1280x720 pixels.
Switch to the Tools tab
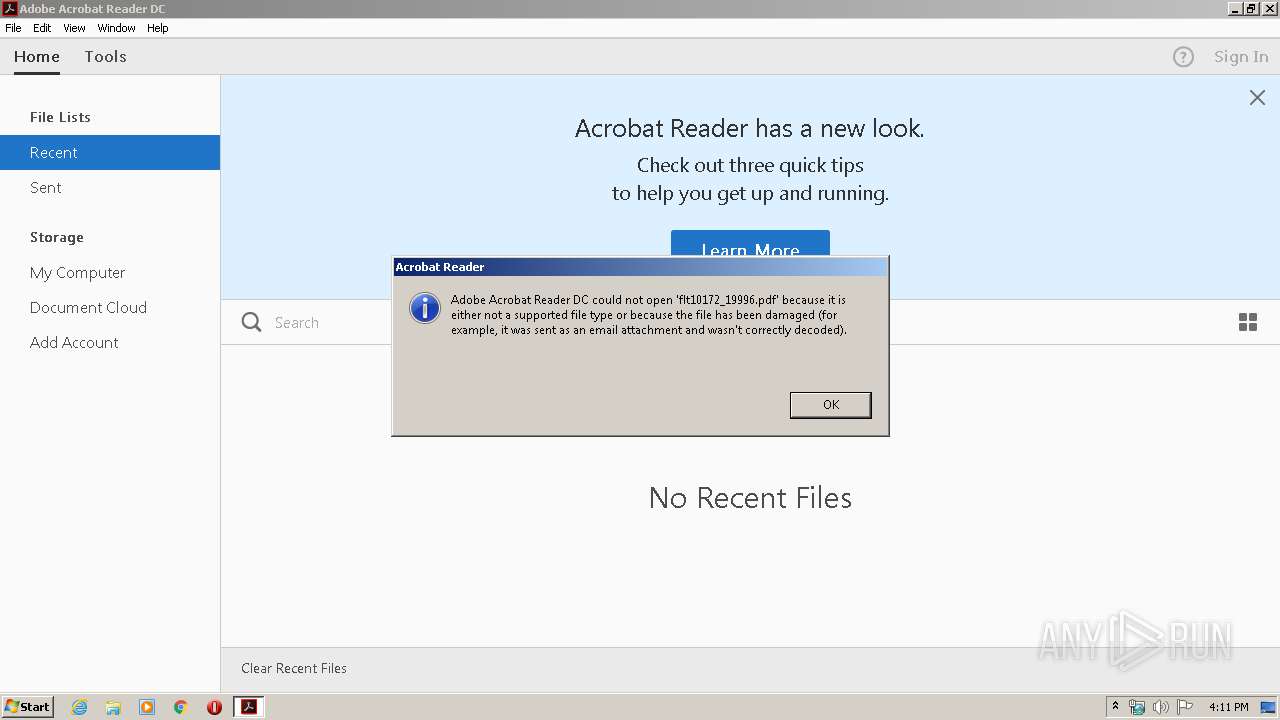105,57
